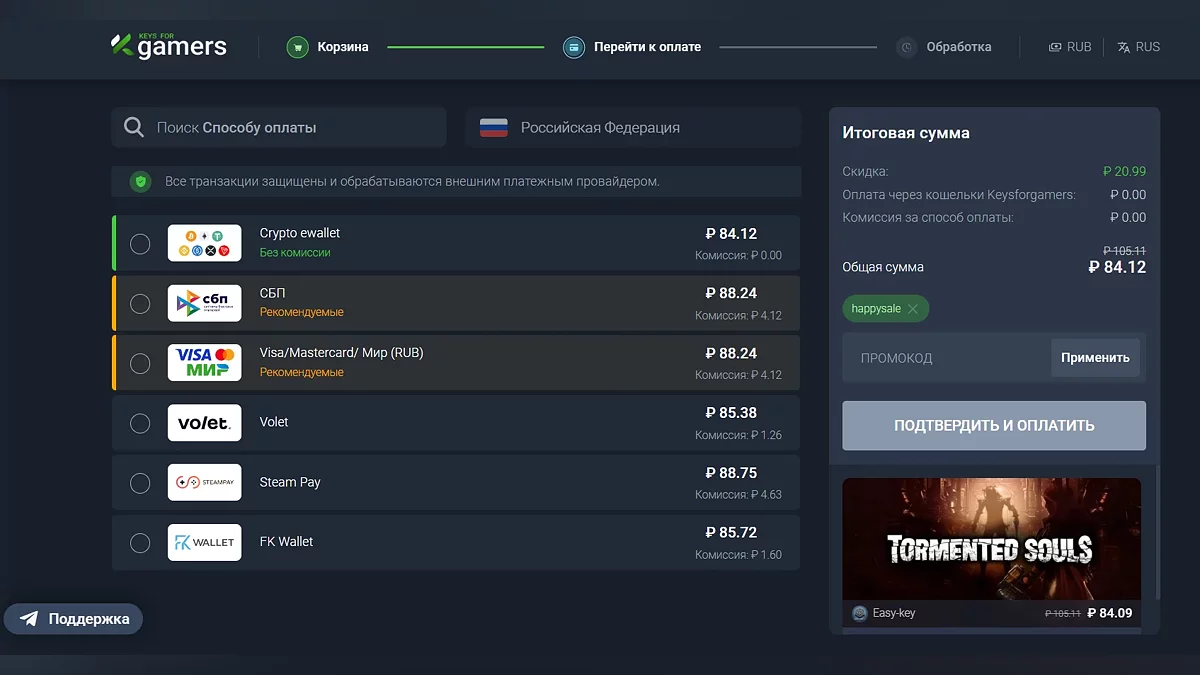Click the green cart step icon

point(297,47)
